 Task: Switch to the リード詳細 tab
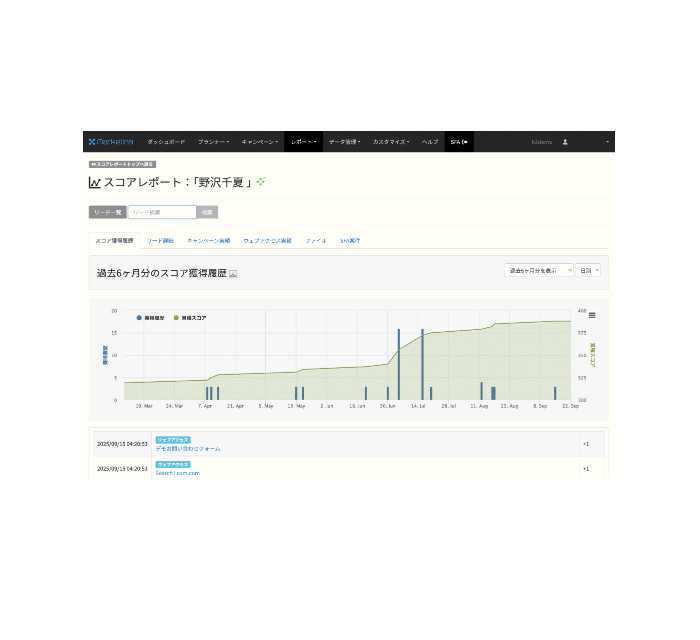coord(160,241)
